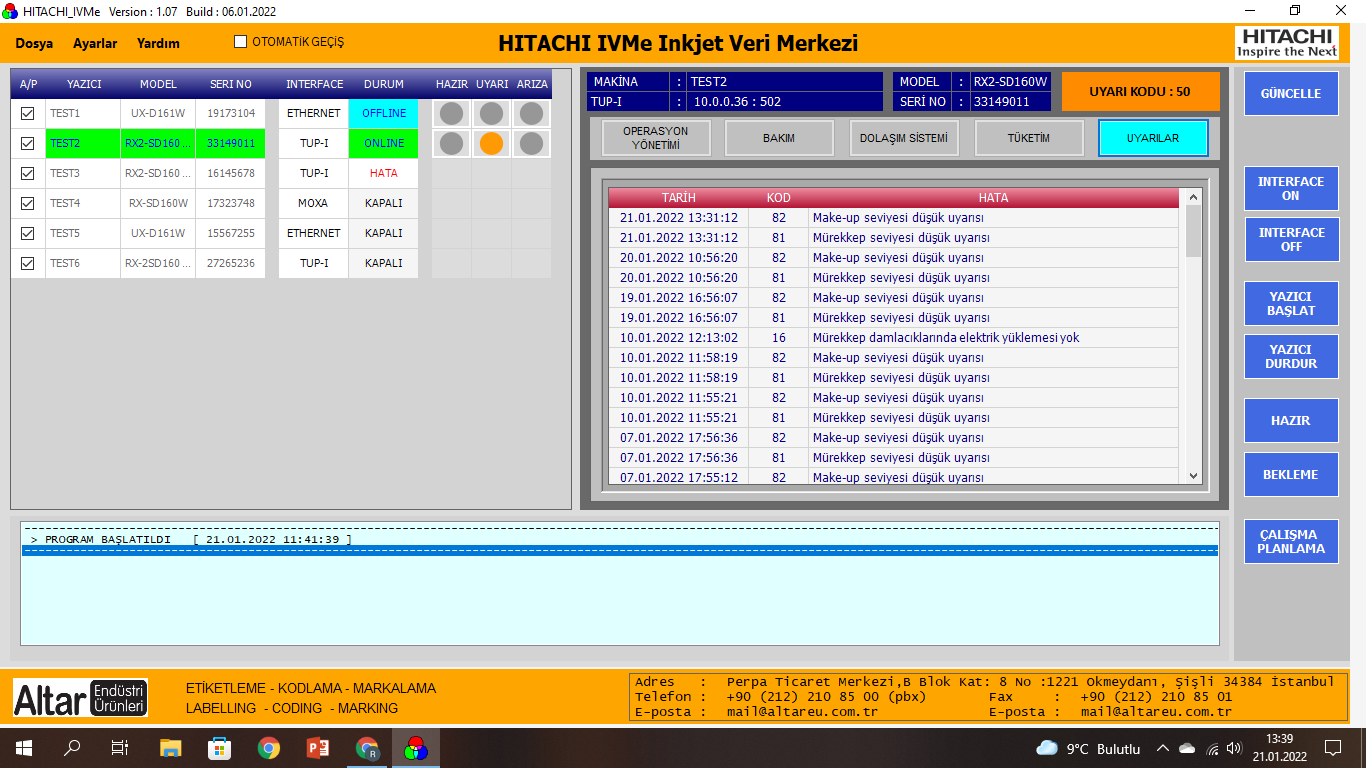Open Windows search from the taskbar
This screenshot has width=1366, height=768.
point(72,748)
